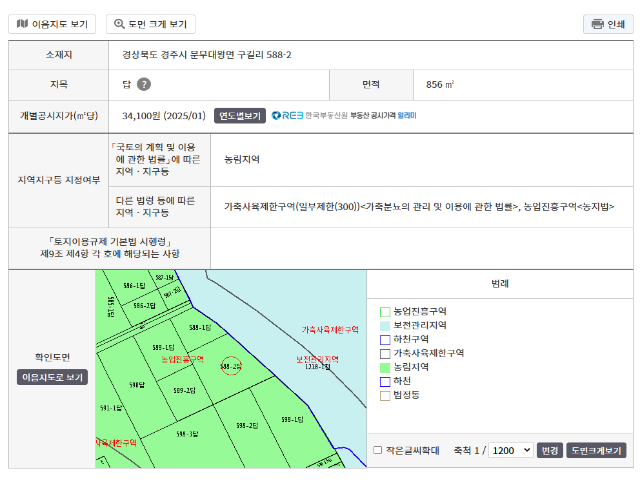Open the 부동산 공시가격 알리미 link
This screenshot has height=480, width=640.
point(383,115)
